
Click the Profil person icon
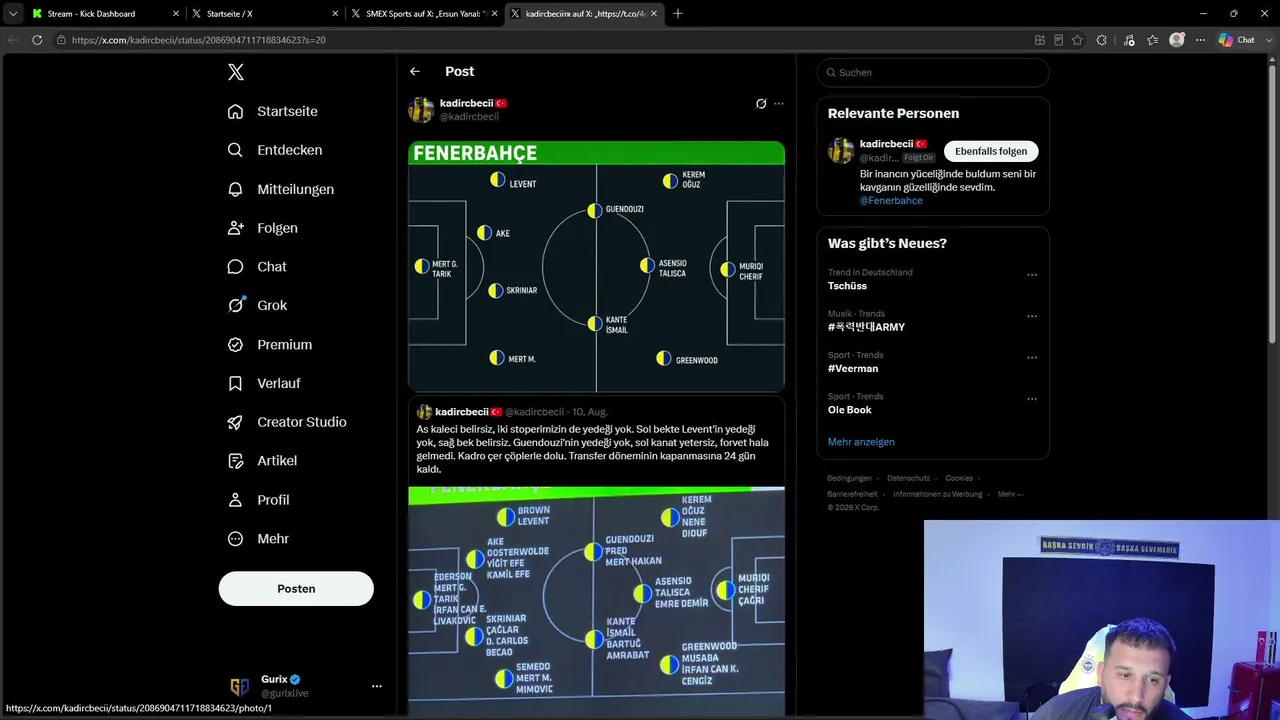tap(235, 500)
